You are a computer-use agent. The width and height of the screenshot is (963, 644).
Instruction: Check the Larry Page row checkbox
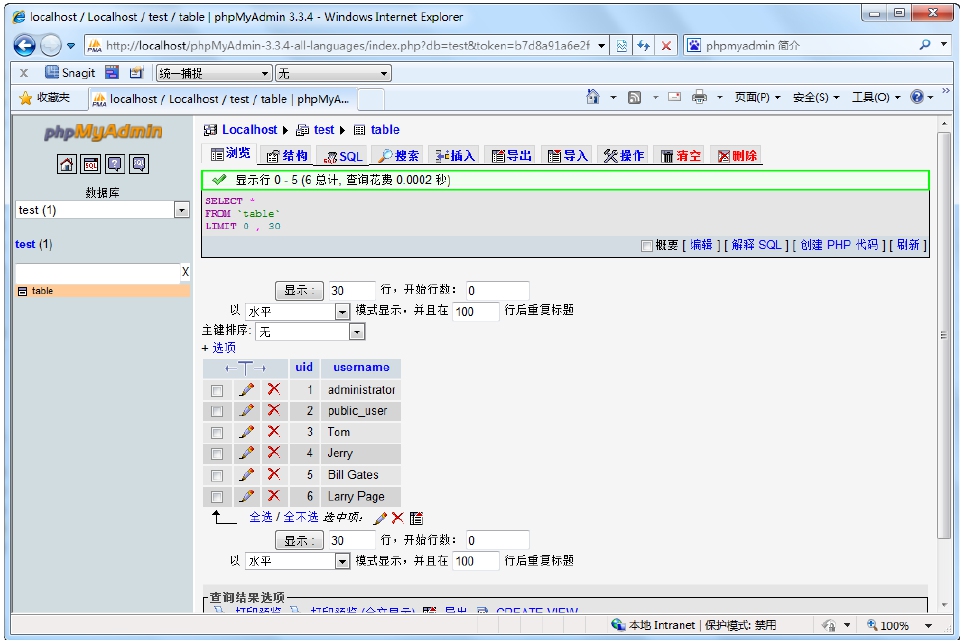(x=217, y=497)
